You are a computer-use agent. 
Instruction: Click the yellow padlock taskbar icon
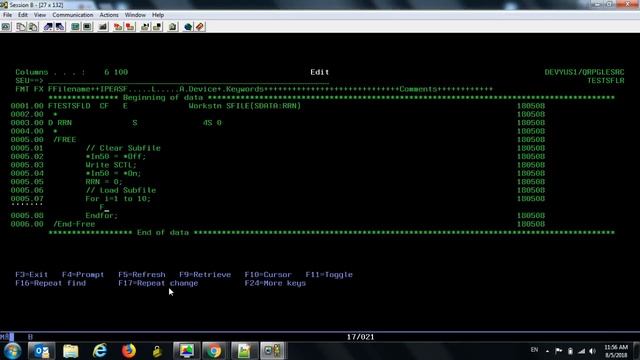[x=157, y=351]
